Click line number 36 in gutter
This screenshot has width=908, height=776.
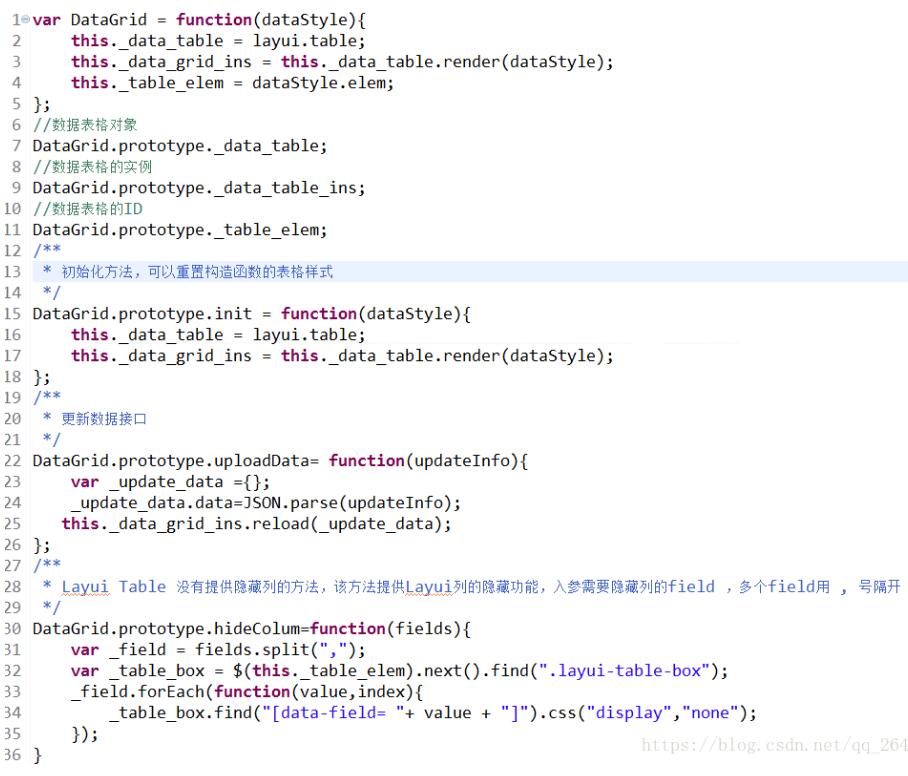12,755
